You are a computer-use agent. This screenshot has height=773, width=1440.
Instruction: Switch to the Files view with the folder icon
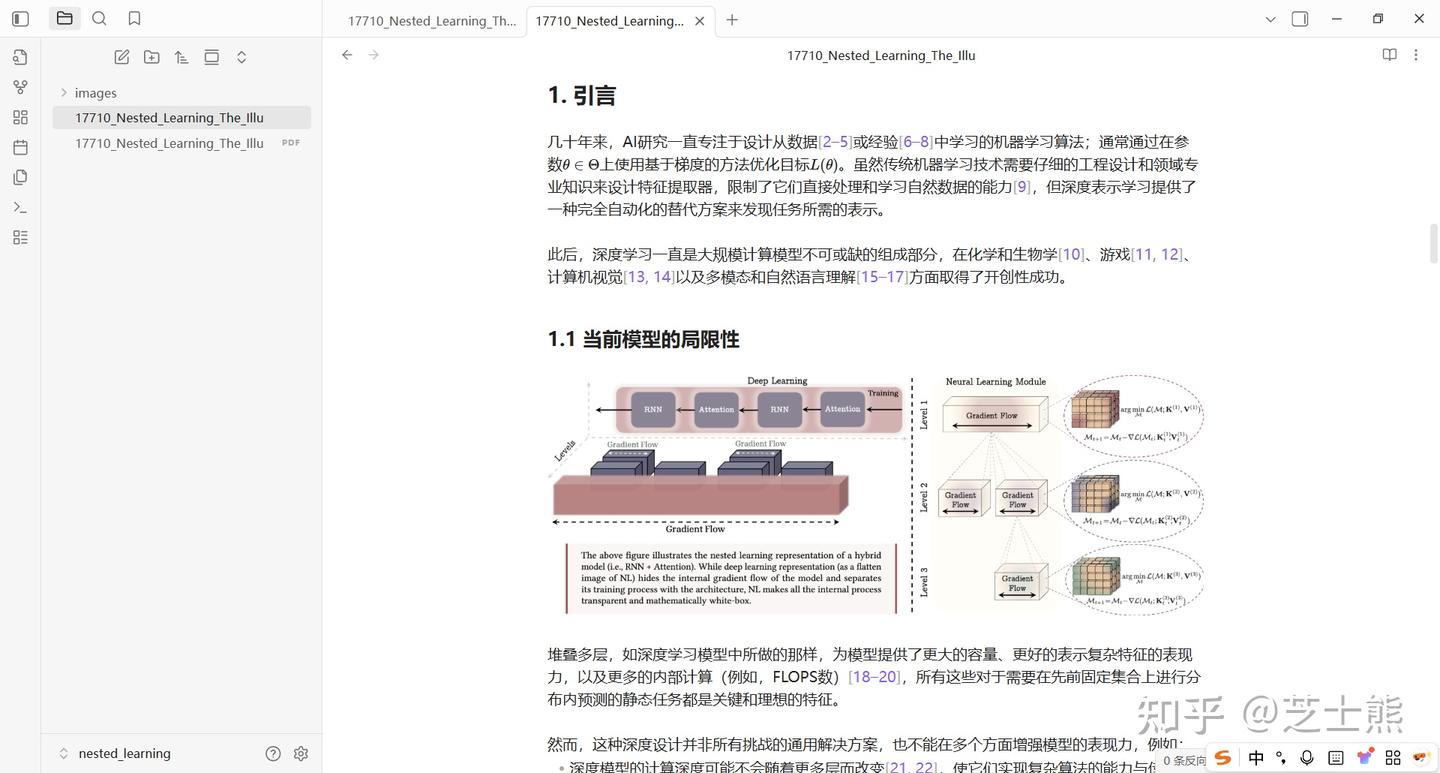coord(63,18)
